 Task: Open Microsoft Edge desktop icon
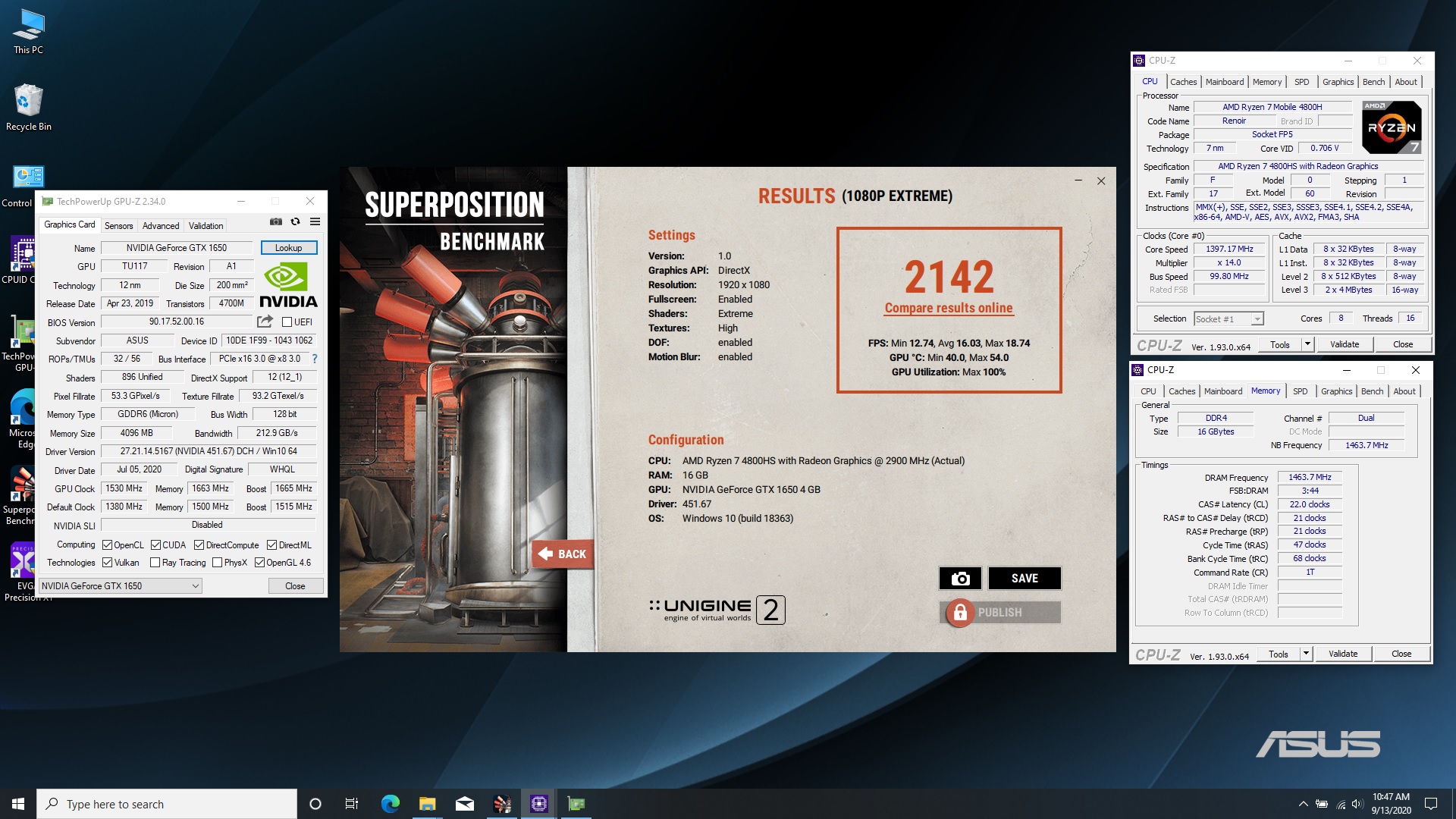[x=23, y=419]
